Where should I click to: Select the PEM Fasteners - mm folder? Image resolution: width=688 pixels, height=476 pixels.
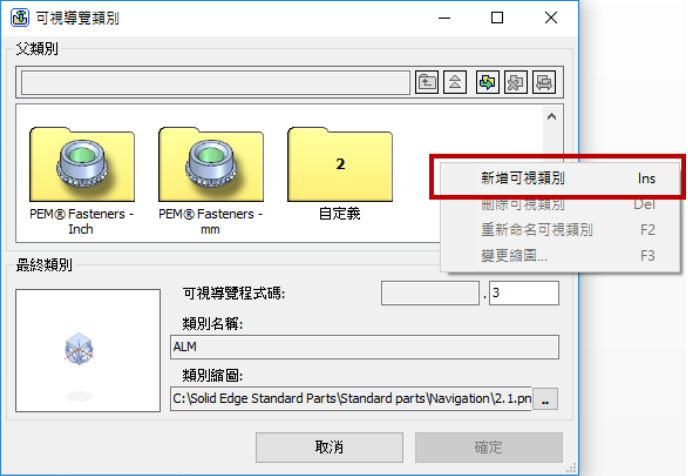(x=211, y=180)
